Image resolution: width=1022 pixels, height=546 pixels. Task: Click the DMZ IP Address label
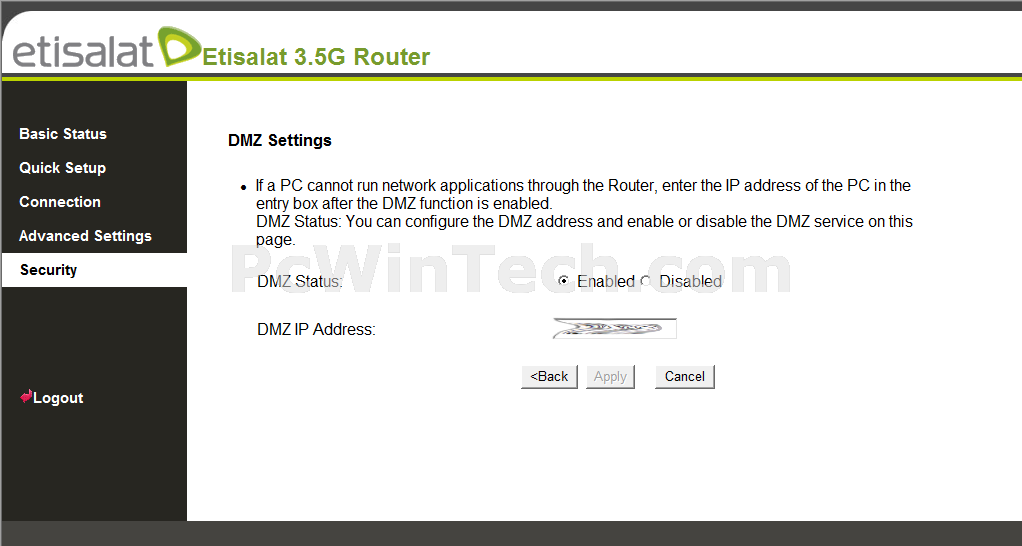pos(316,330)
